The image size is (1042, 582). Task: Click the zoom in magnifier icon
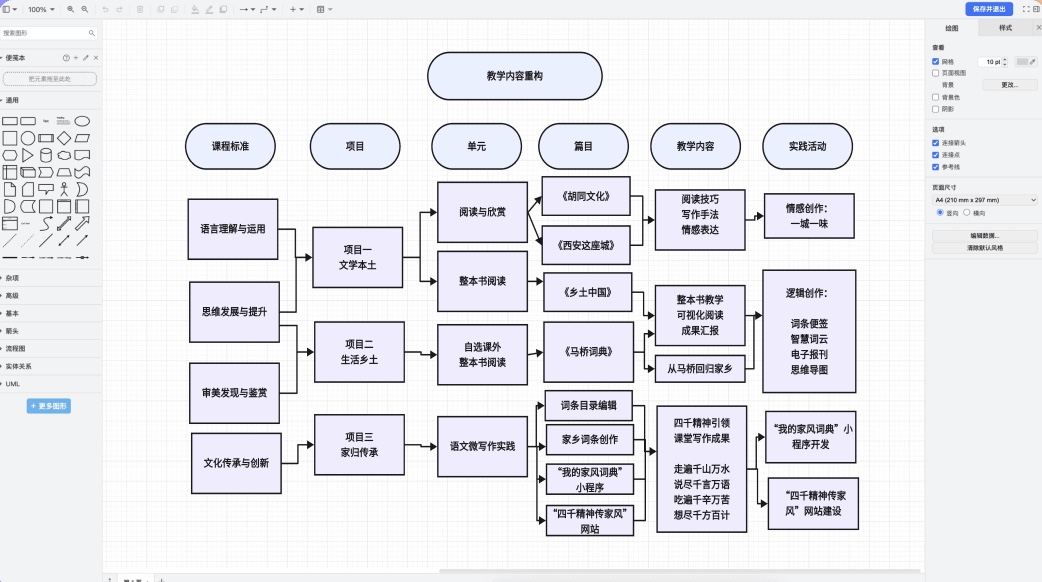(x=70, y=9)
